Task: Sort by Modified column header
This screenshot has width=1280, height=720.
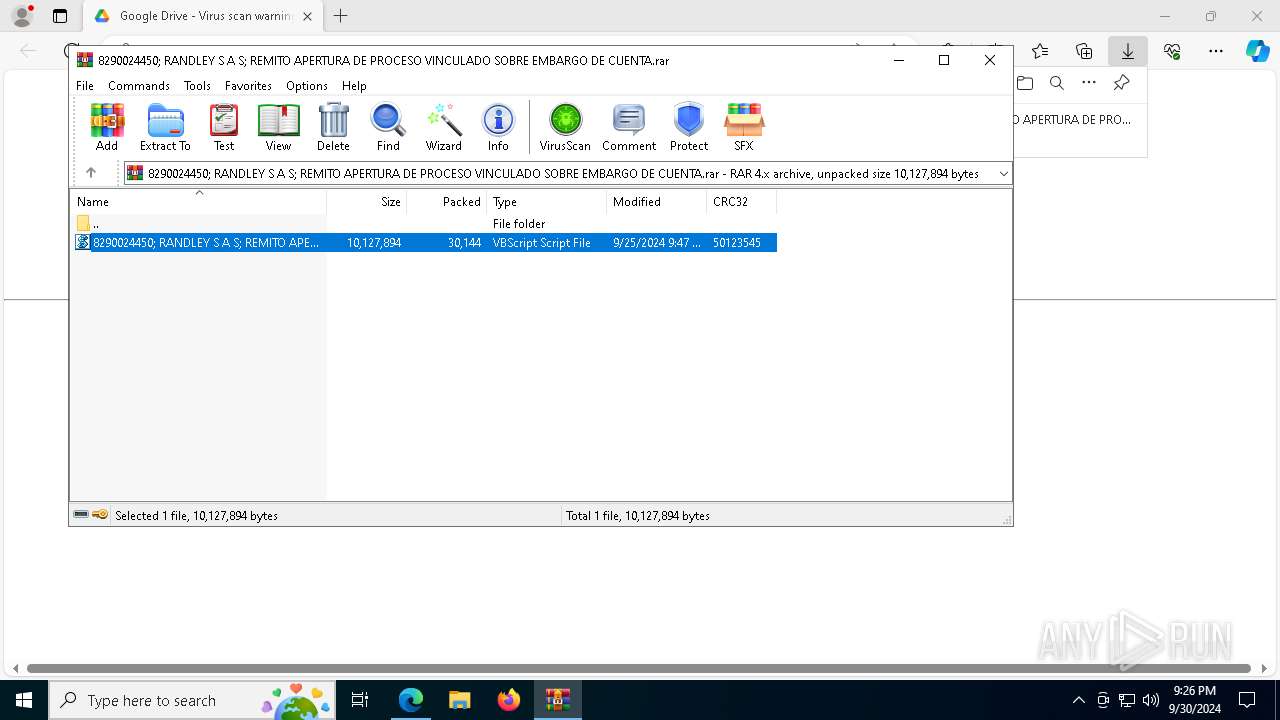Action: tap(657, 201)
